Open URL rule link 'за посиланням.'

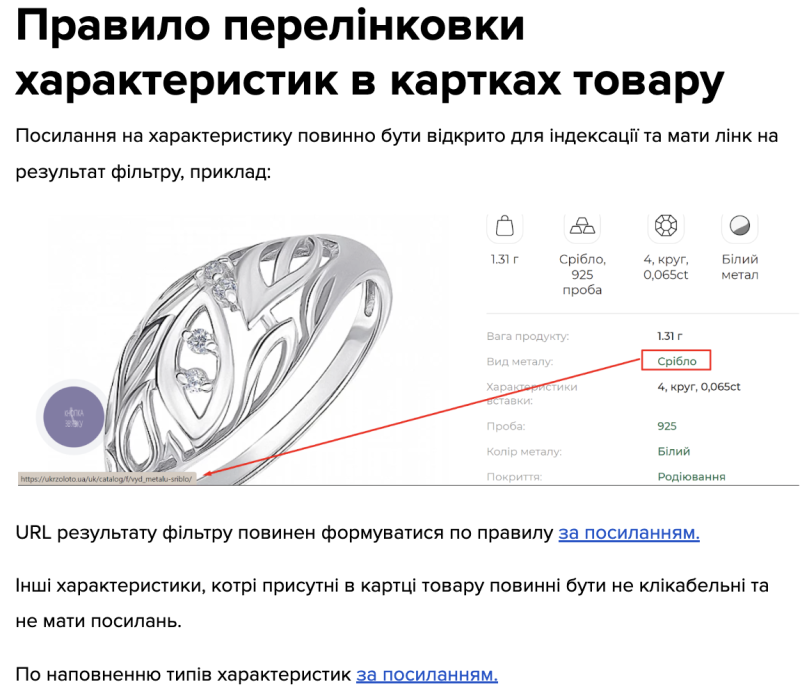point(628,532)
